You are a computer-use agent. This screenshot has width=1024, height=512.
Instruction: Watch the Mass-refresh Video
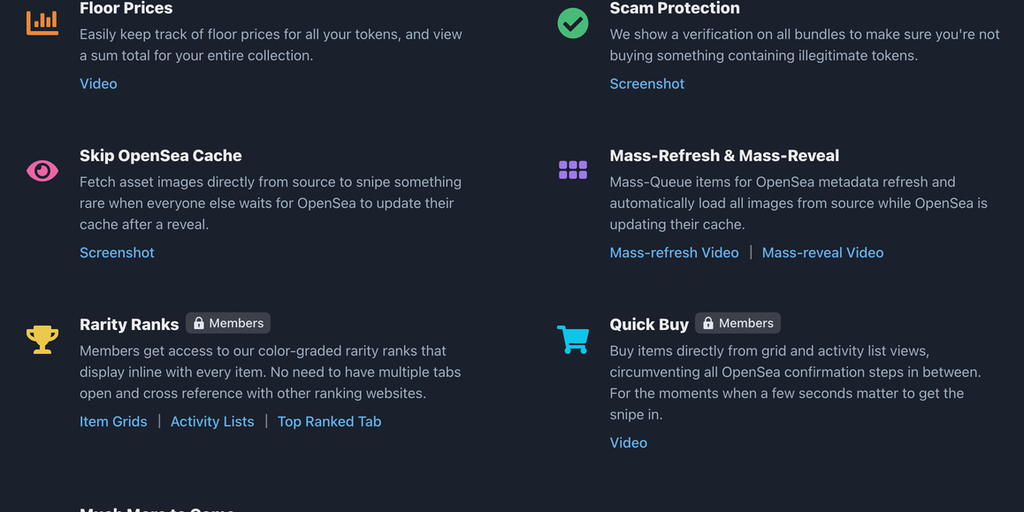674,253
